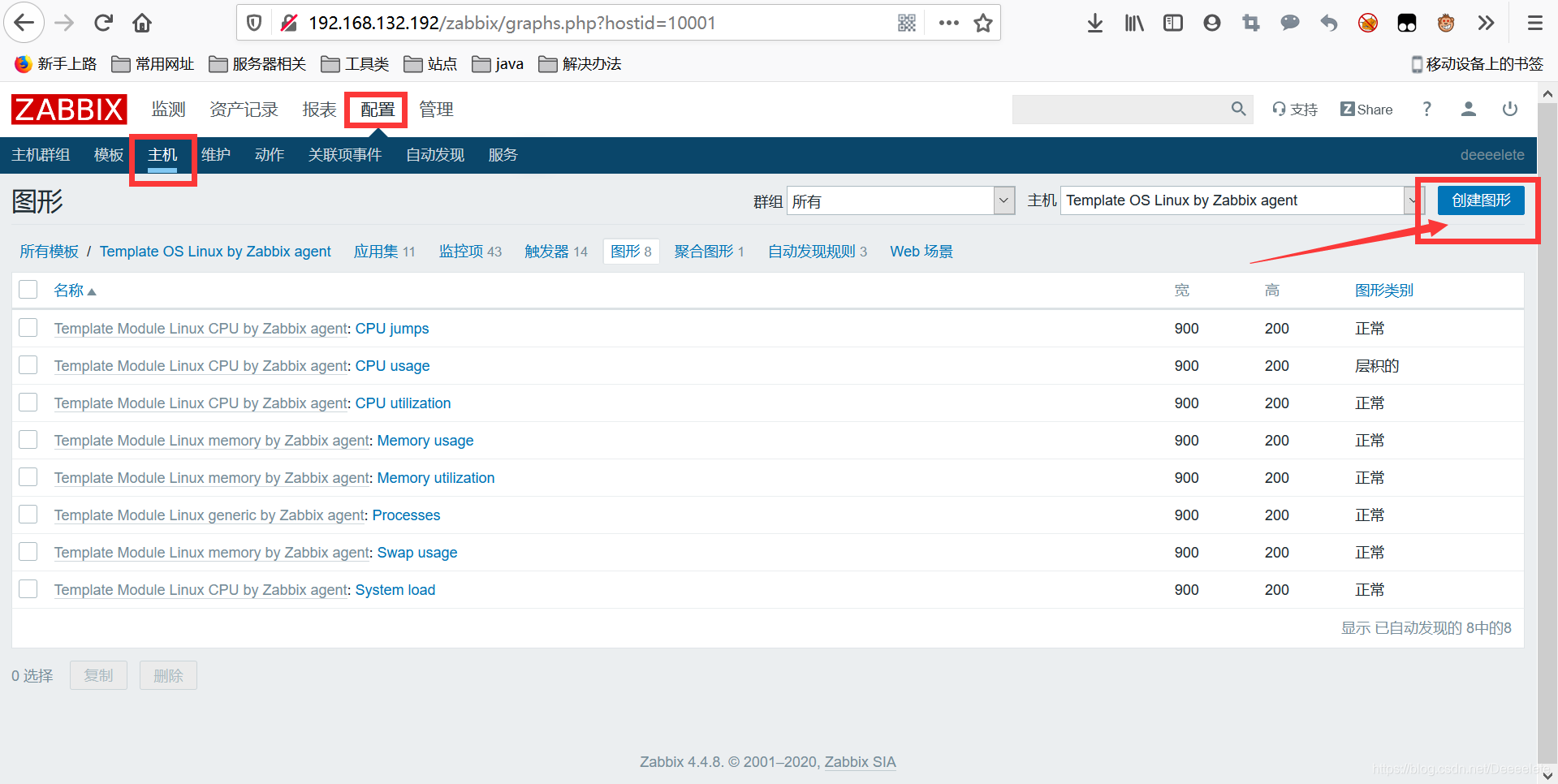Open page actions three-dot menu
The image size is (1558, 784).
tap(948, 23)
